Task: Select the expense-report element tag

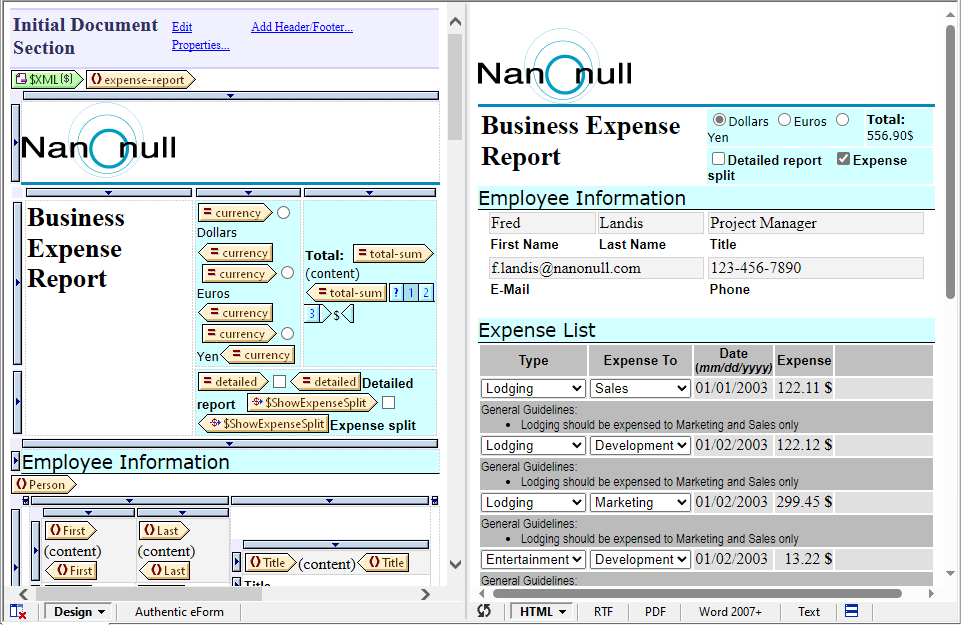Action: [x=140, y=79]
